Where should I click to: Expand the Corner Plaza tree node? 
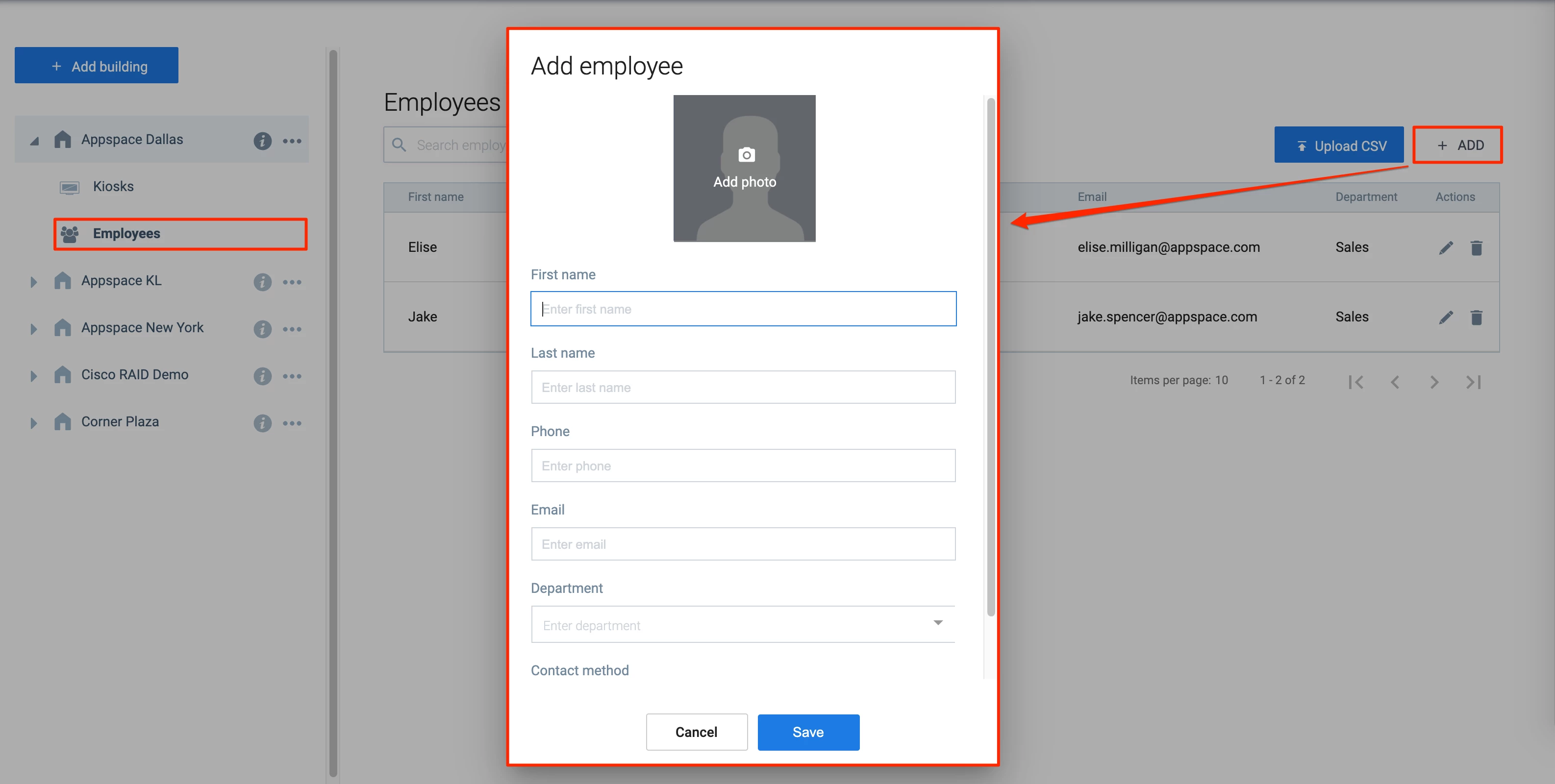tap(34, 423)
